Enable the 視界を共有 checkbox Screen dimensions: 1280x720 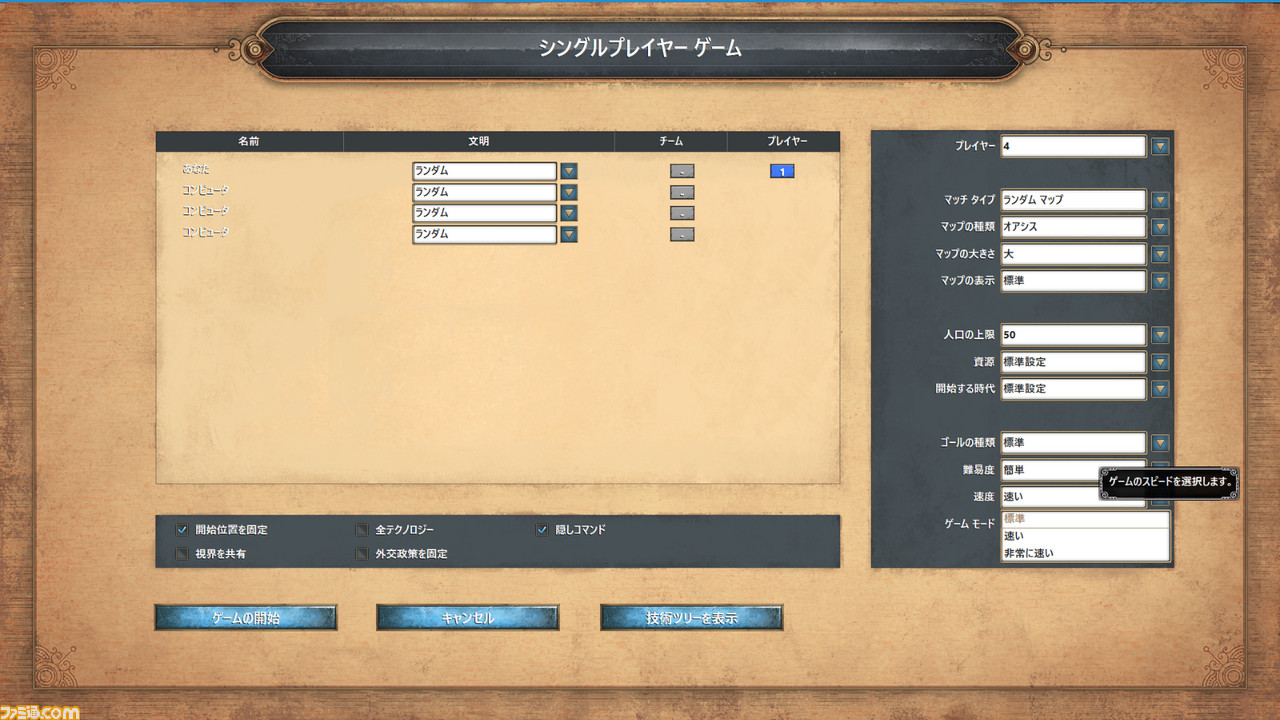182,553
